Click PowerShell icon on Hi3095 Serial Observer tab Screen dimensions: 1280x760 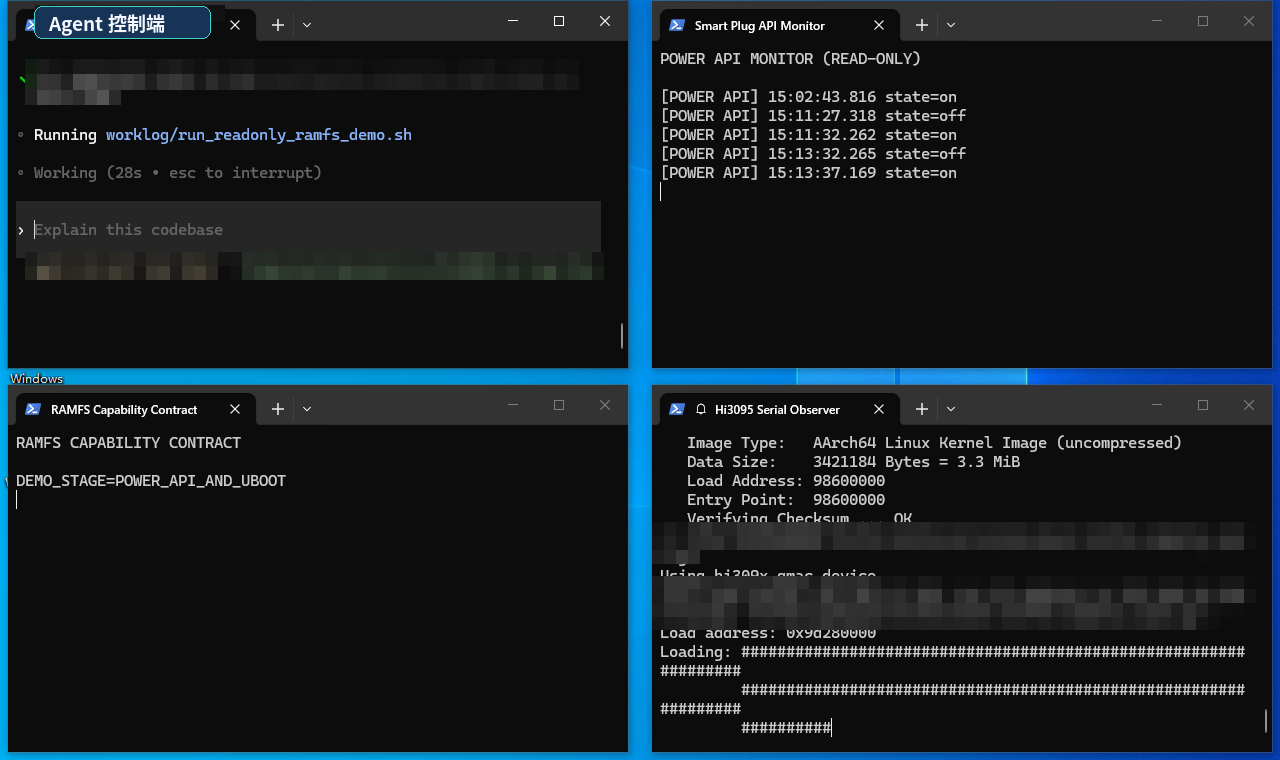click(677, 409)
